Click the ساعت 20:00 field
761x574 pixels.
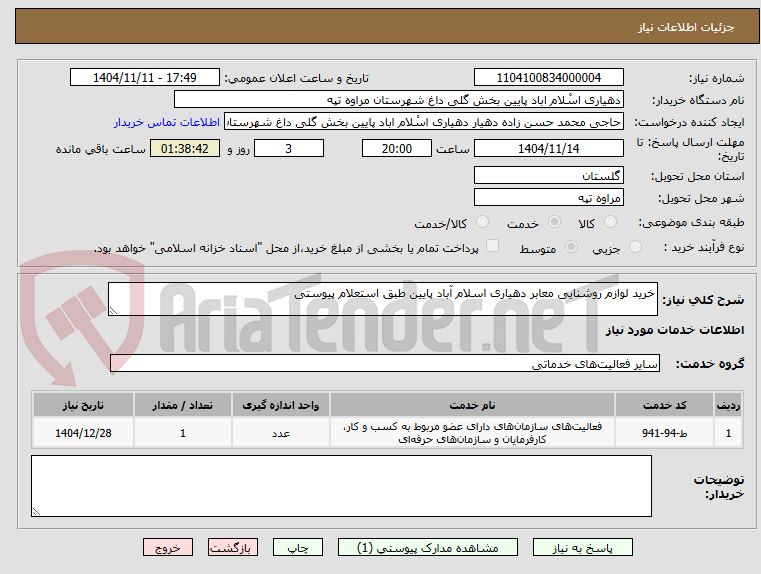(x=397, y=148)
